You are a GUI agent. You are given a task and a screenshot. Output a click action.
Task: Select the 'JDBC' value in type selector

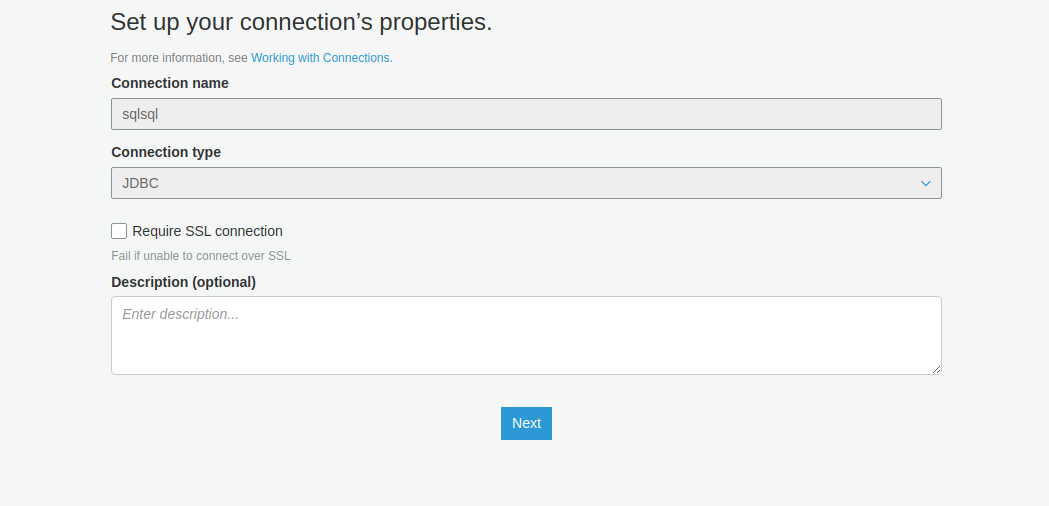coord(140,183)
